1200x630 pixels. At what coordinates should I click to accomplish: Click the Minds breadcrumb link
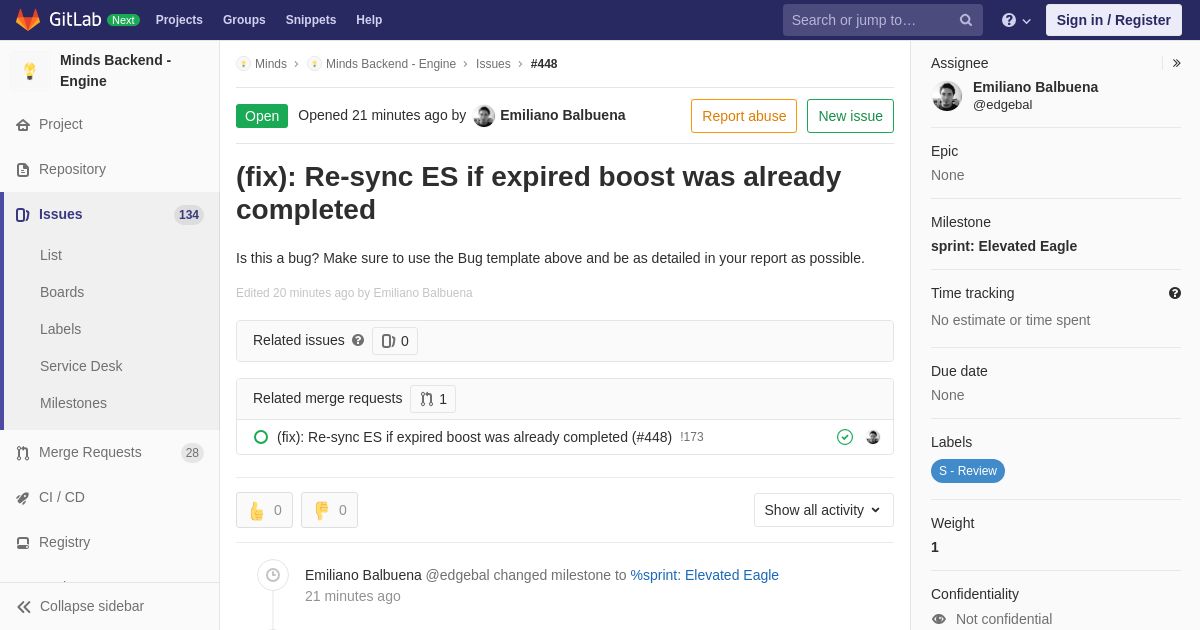point(271,64)
